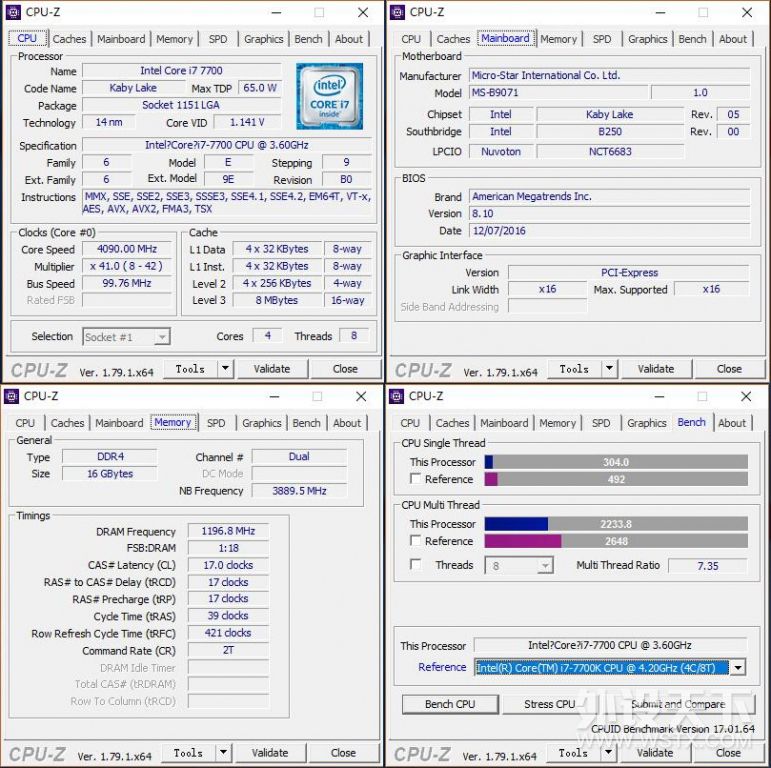Click NB Frequency value 3889.5 MHz
Image resolution: width=771 pixels, height=768 pixels.
299,491
